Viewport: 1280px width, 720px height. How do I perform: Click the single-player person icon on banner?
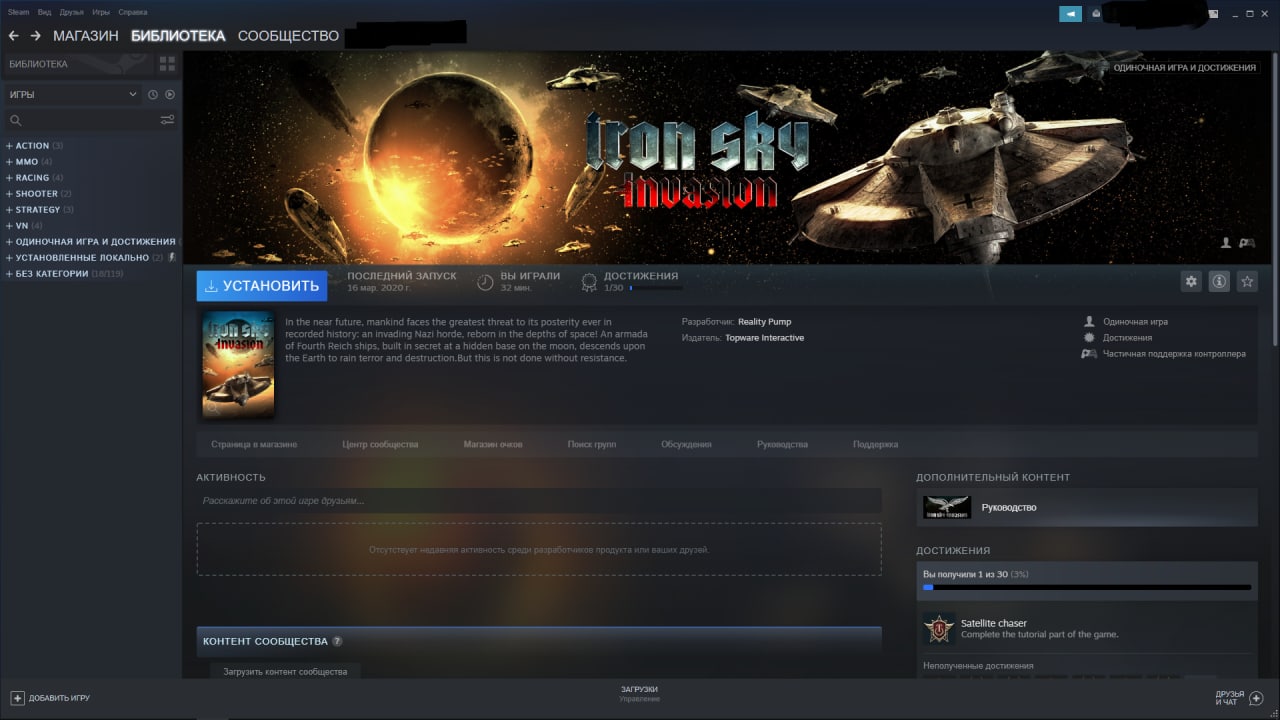(x=1226, y=242)
